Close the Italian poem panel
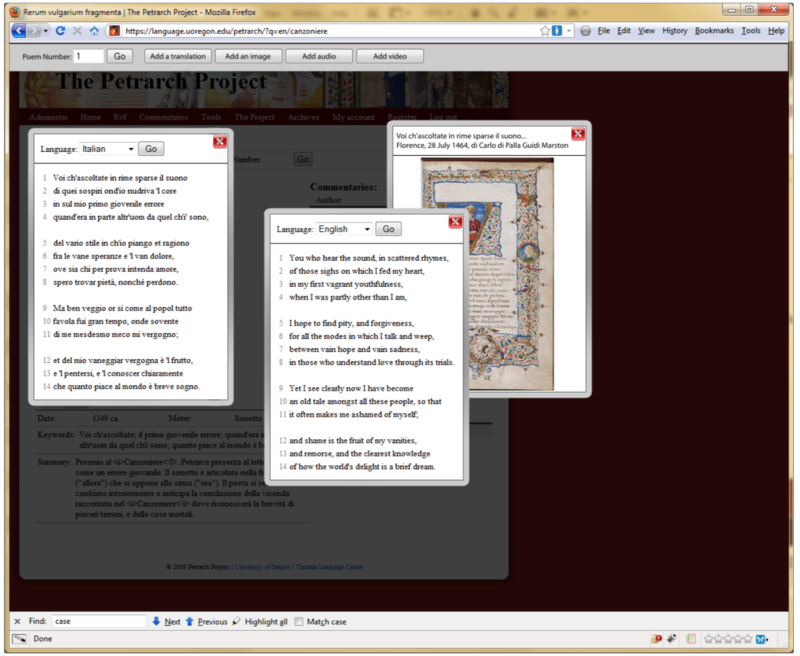The image size is (800, 656). 220,141
